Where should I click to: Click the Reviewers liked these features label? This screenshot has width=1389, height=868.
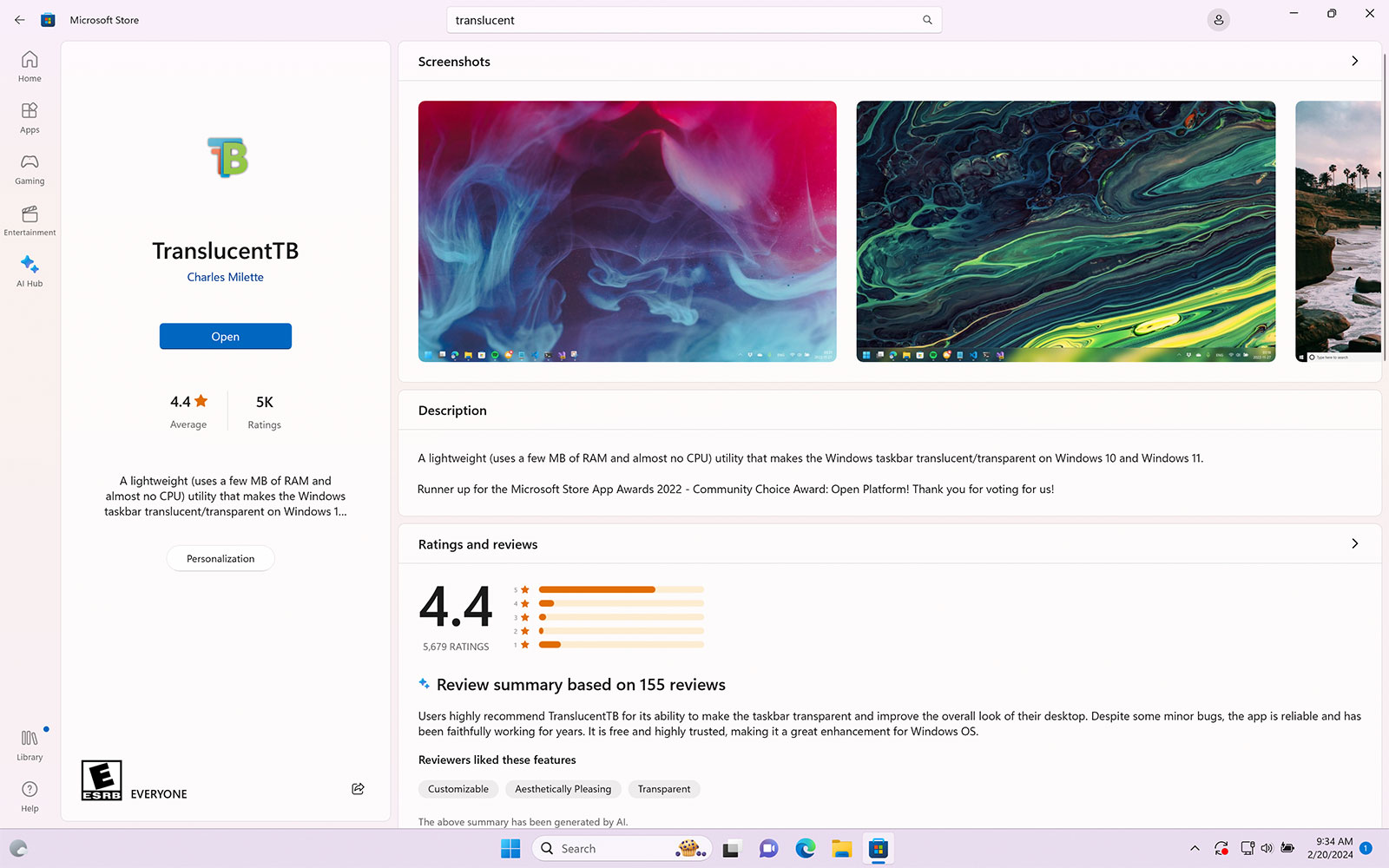click(x=497, y=759)
